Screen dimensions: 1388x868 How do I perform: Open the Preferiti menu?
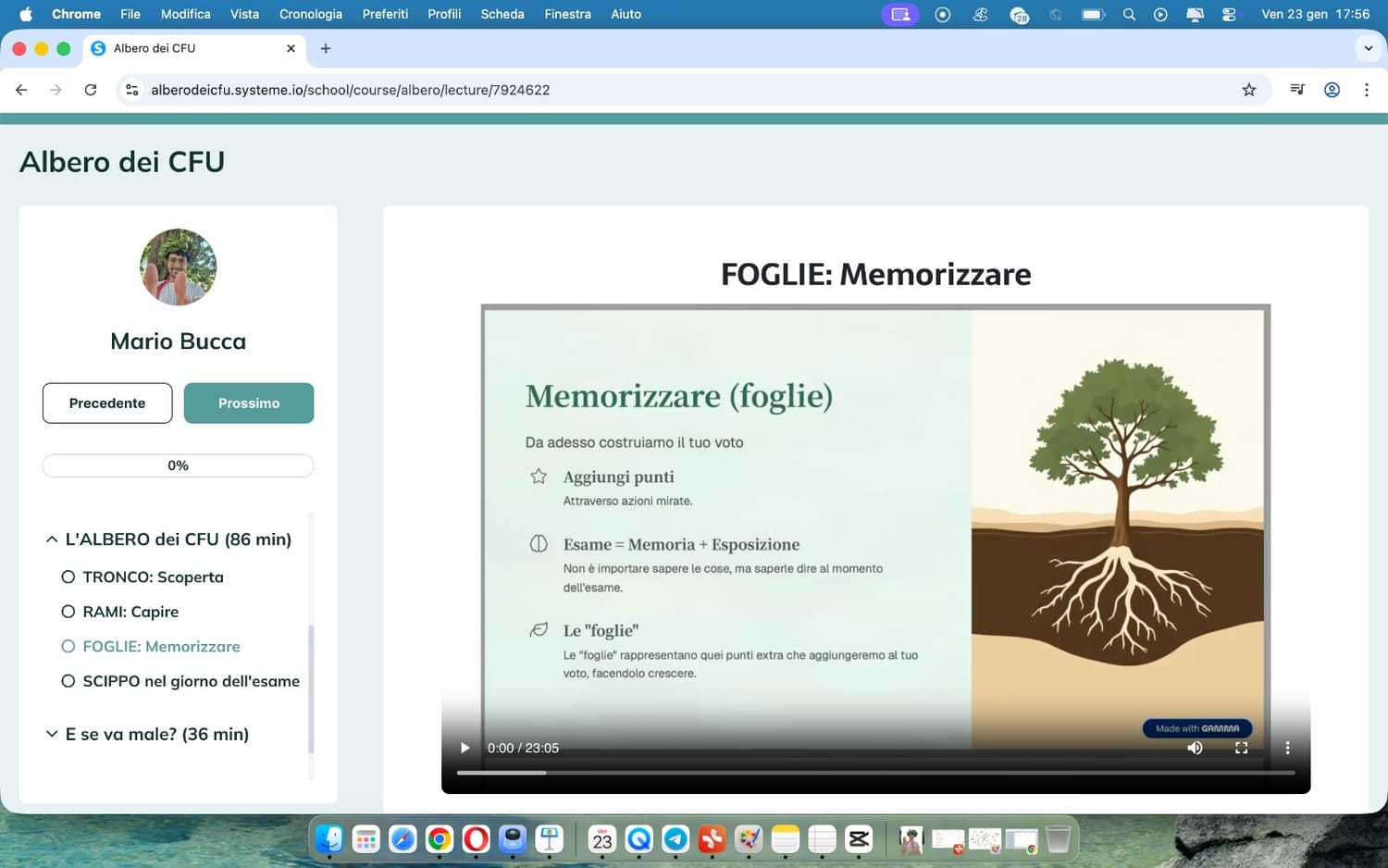(385, 14)
